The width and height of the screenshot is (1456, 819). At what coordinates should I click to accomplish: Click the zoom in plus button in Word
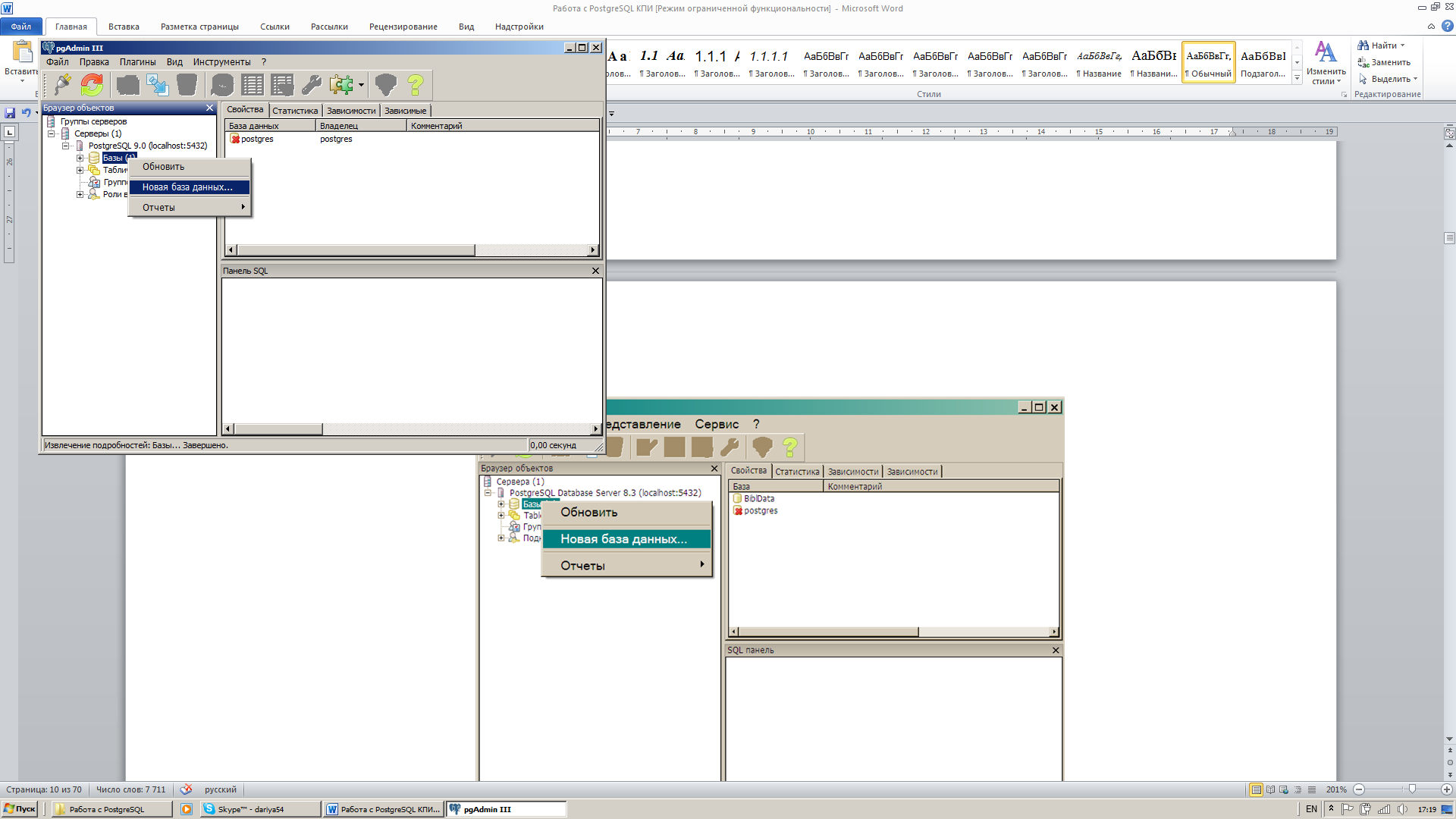(x=1446, y=789)
